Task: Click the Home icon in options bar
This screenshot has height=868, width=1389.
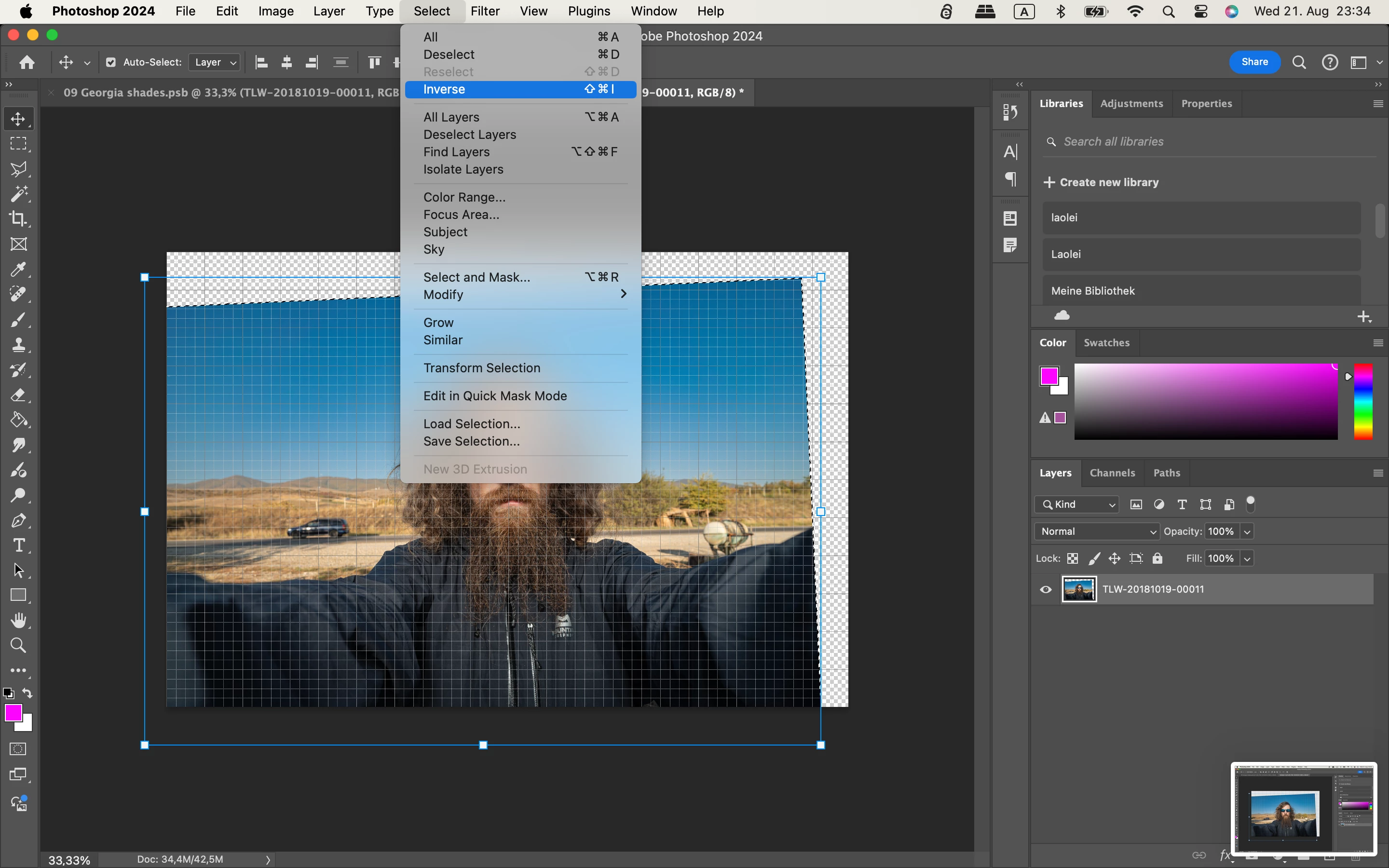Action: point(27,62)
